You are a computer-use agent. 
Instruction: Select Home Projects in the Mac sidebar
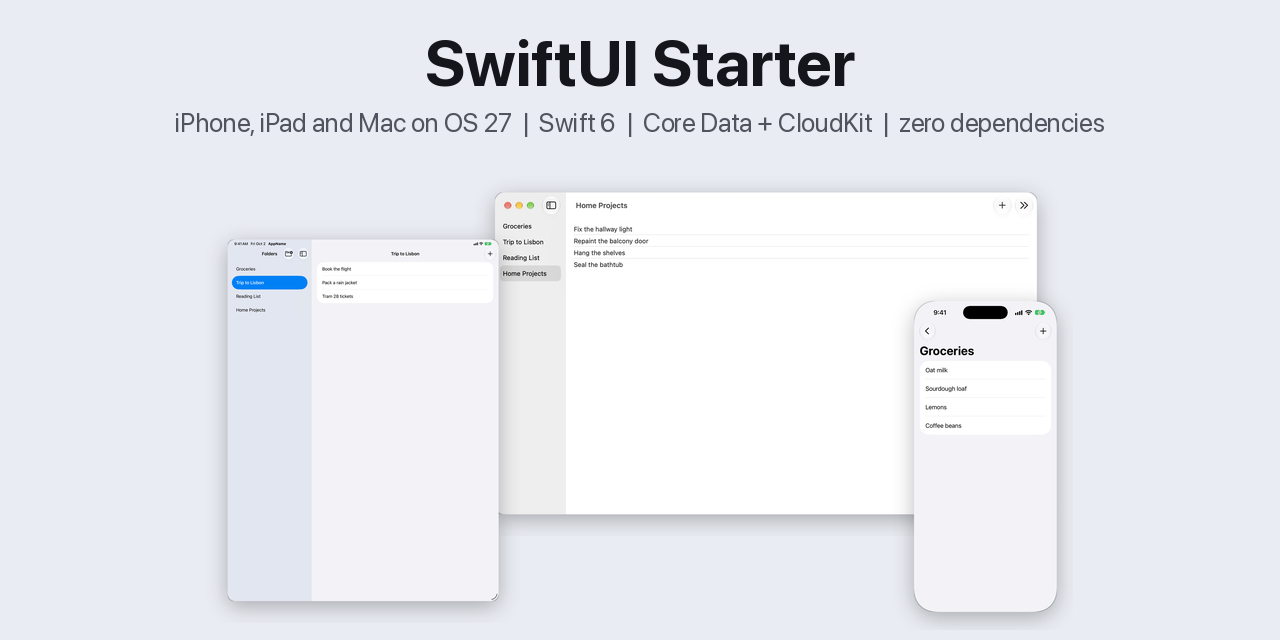coord(531,273)
